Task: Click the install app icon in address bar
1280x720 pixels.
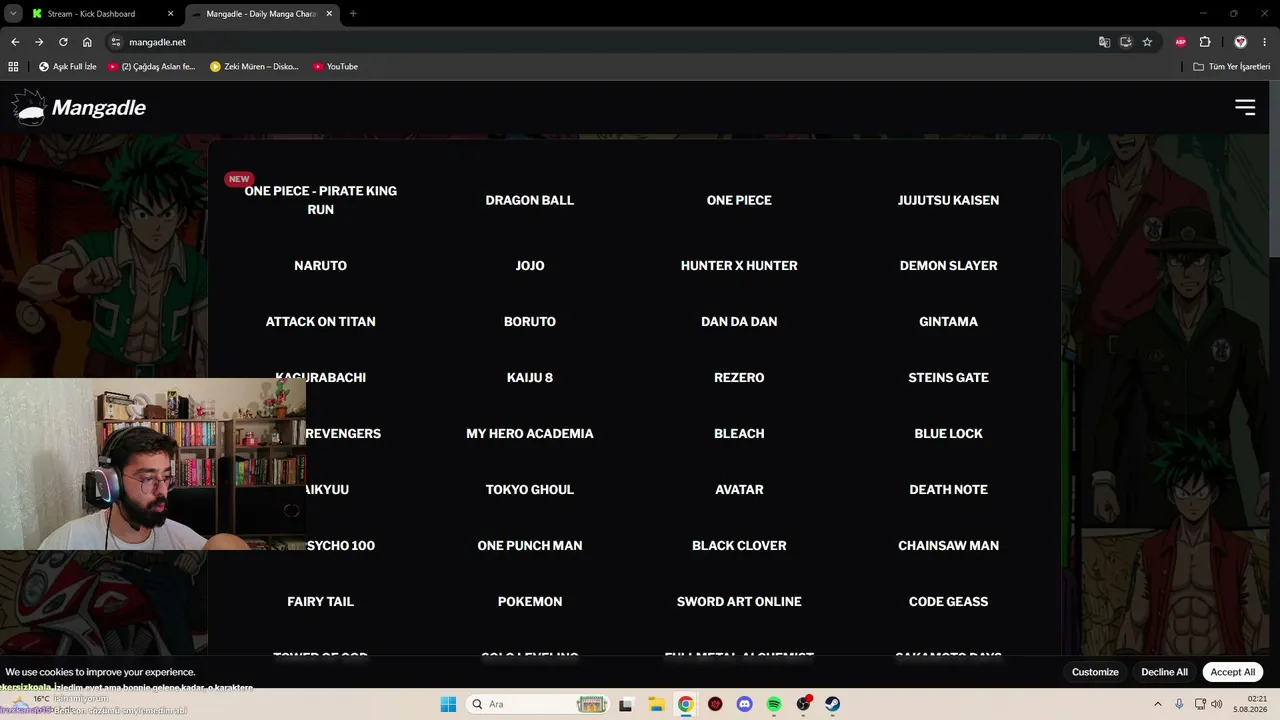Action: (x=1126, y=42)
